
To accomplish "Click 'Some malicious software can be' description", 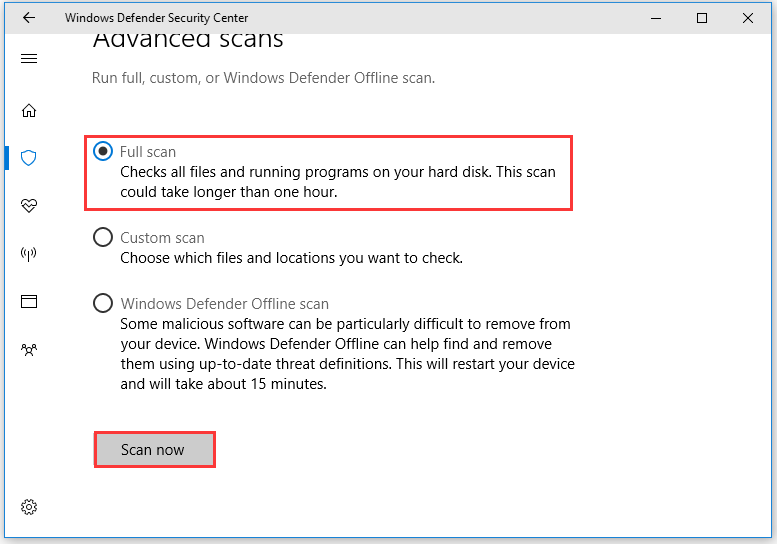I will pos(347,354).
